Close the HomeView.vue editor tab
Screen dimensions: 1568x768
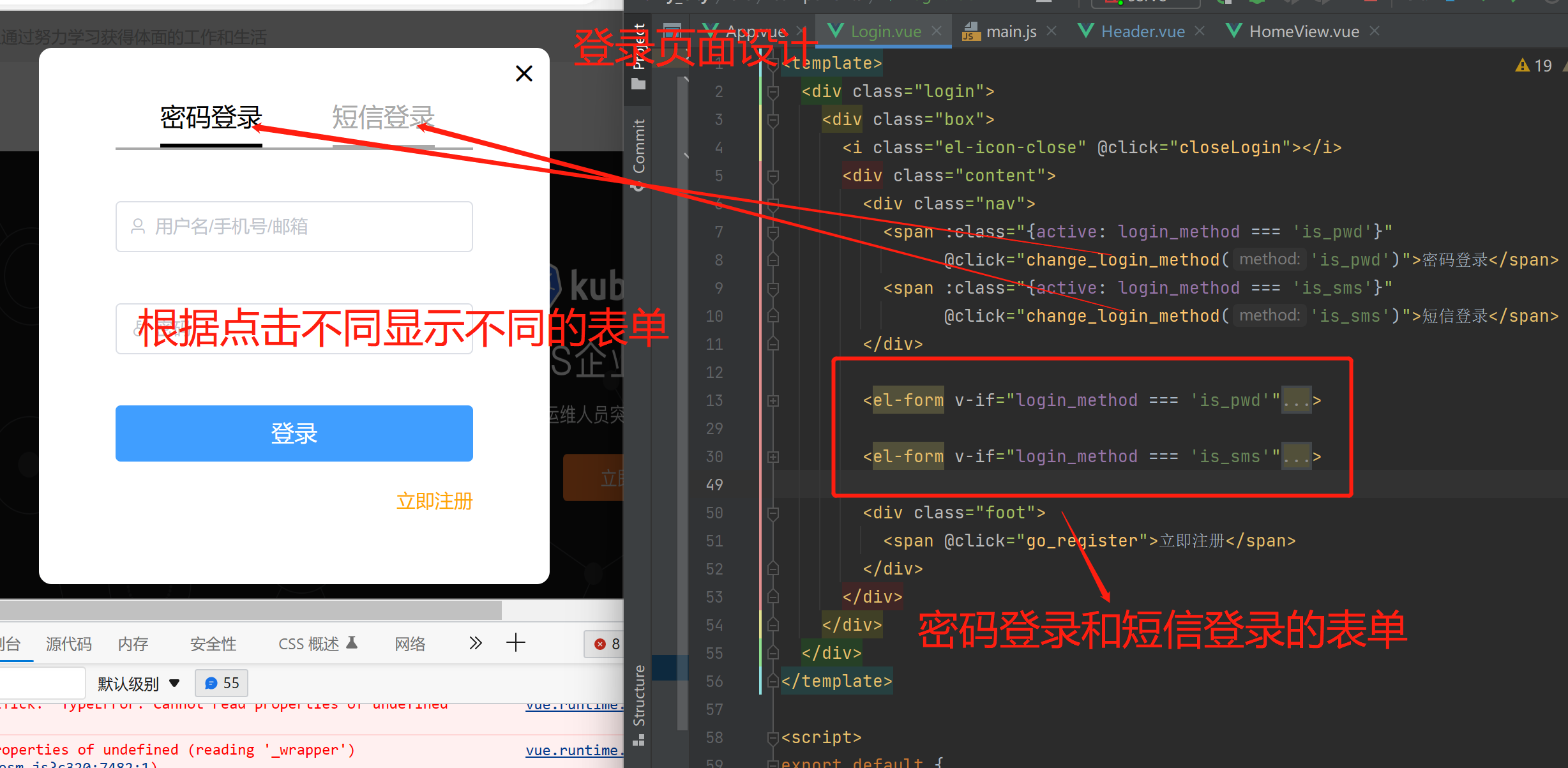1375,31
